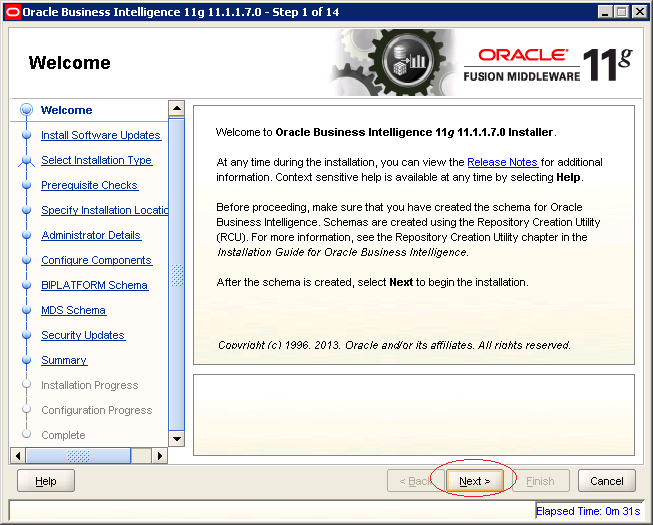Click the Select Installation Type branch icon
The width and height of the screenshot is (653, 525).
click(x=26, y=161)
